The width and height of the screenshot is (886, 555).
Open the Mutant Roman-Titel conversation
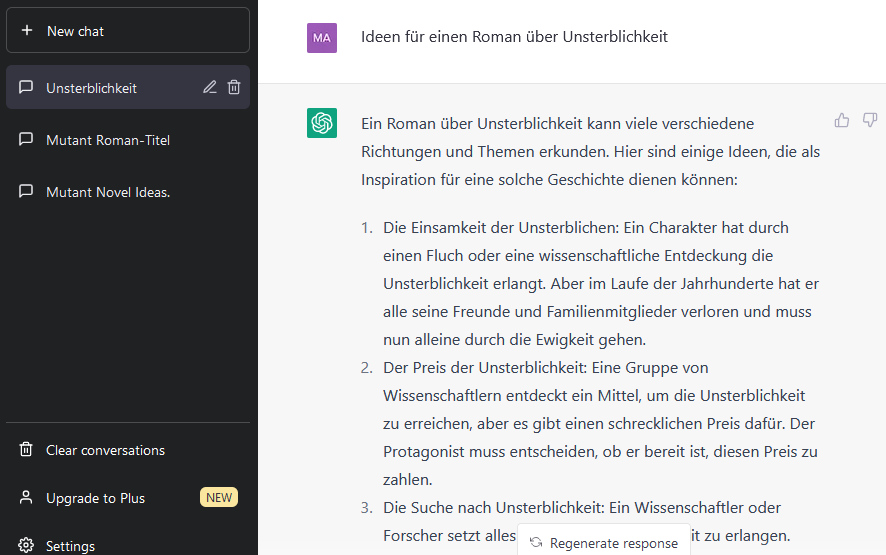point(108,140)
